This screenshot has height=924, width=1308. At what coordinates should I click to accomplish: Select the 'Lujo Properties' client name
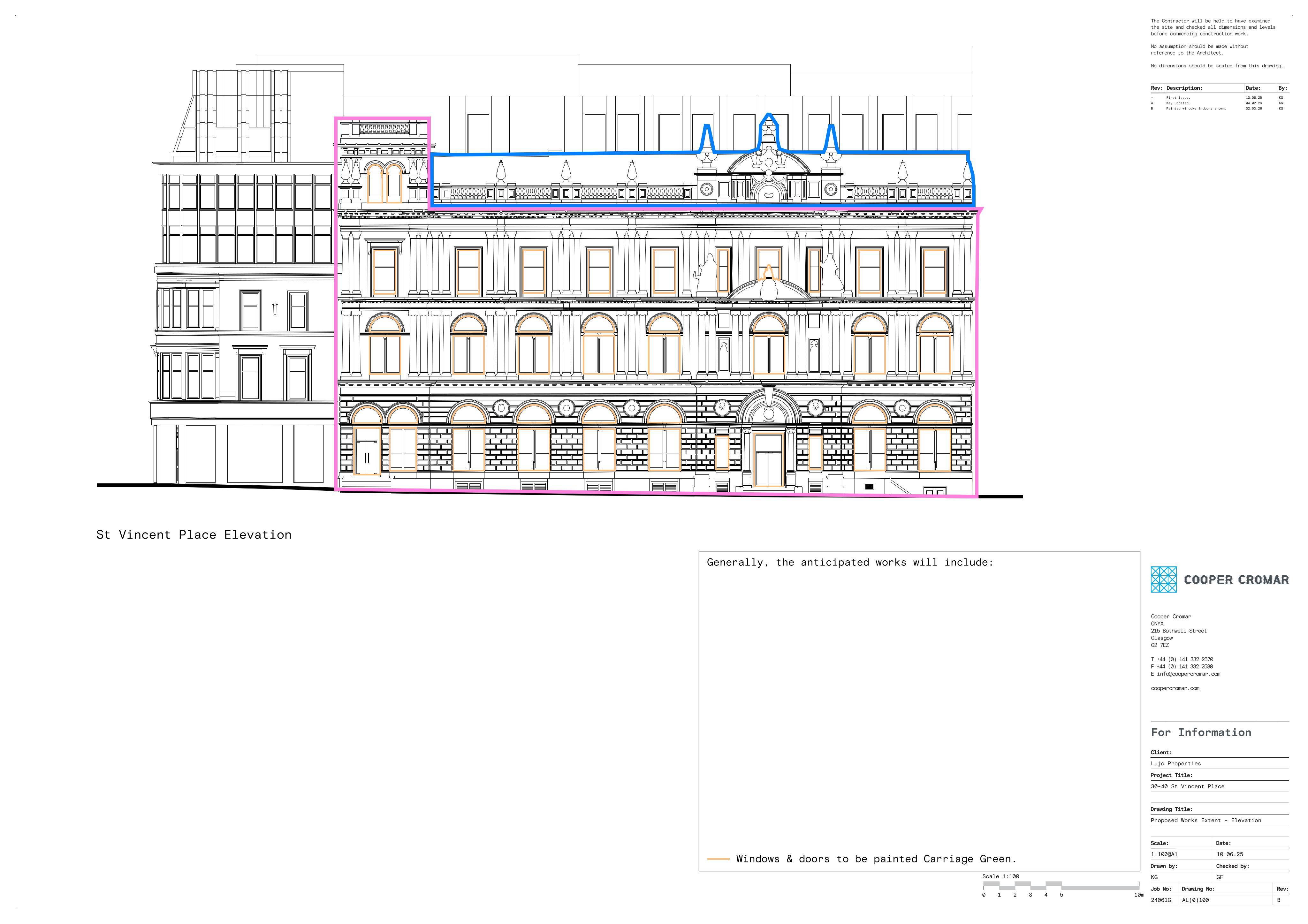pos(1175,764)
